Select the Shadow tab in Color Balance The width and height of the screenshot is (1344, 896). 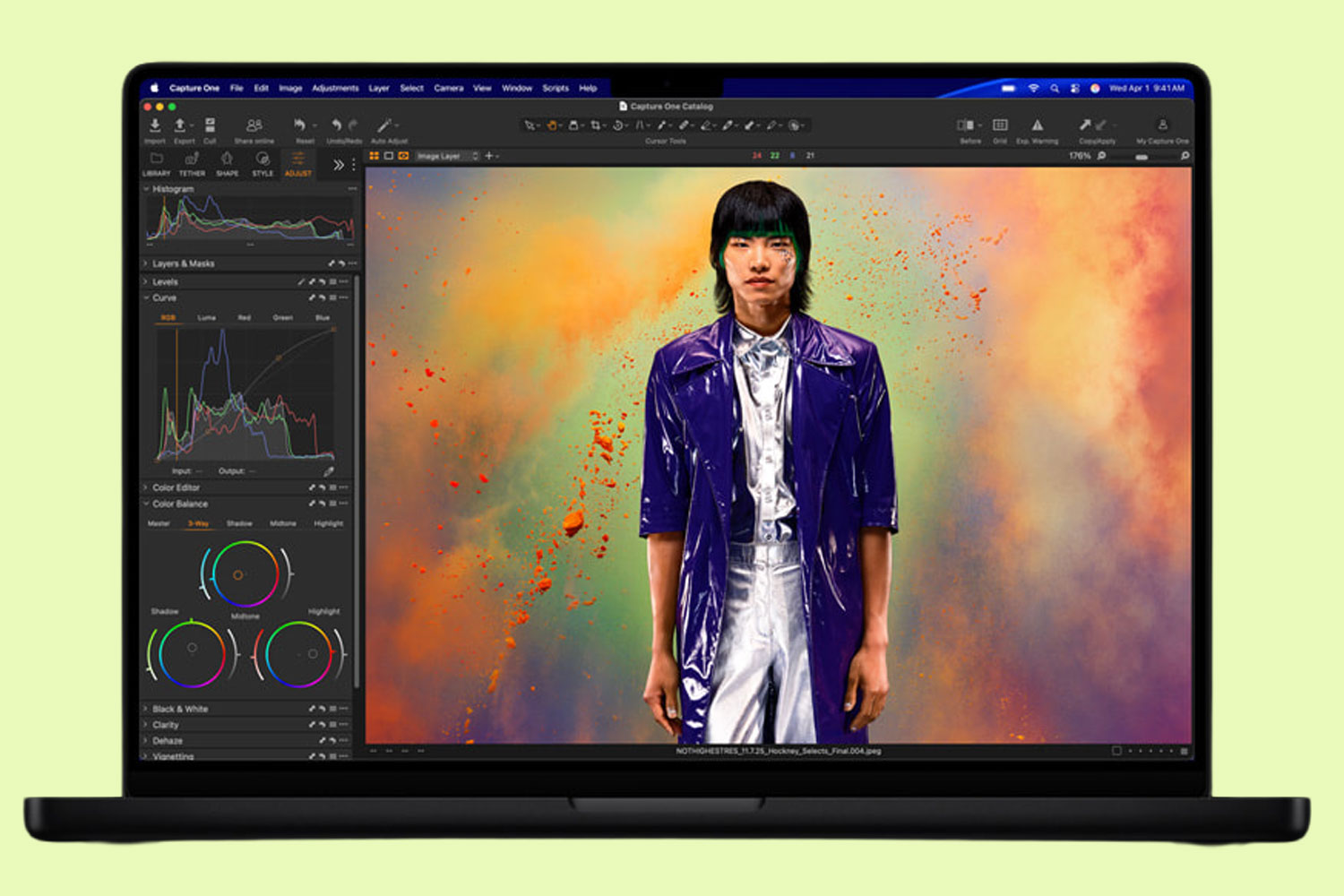pyautogui.click(x=239, y=523)
